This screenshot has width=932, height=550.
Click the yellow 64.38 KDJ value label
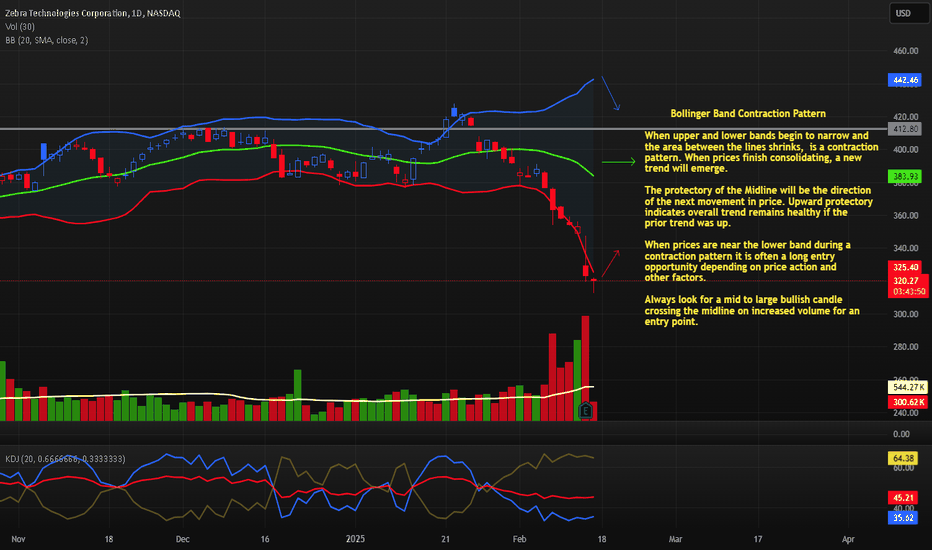click(x=903, y=458)
